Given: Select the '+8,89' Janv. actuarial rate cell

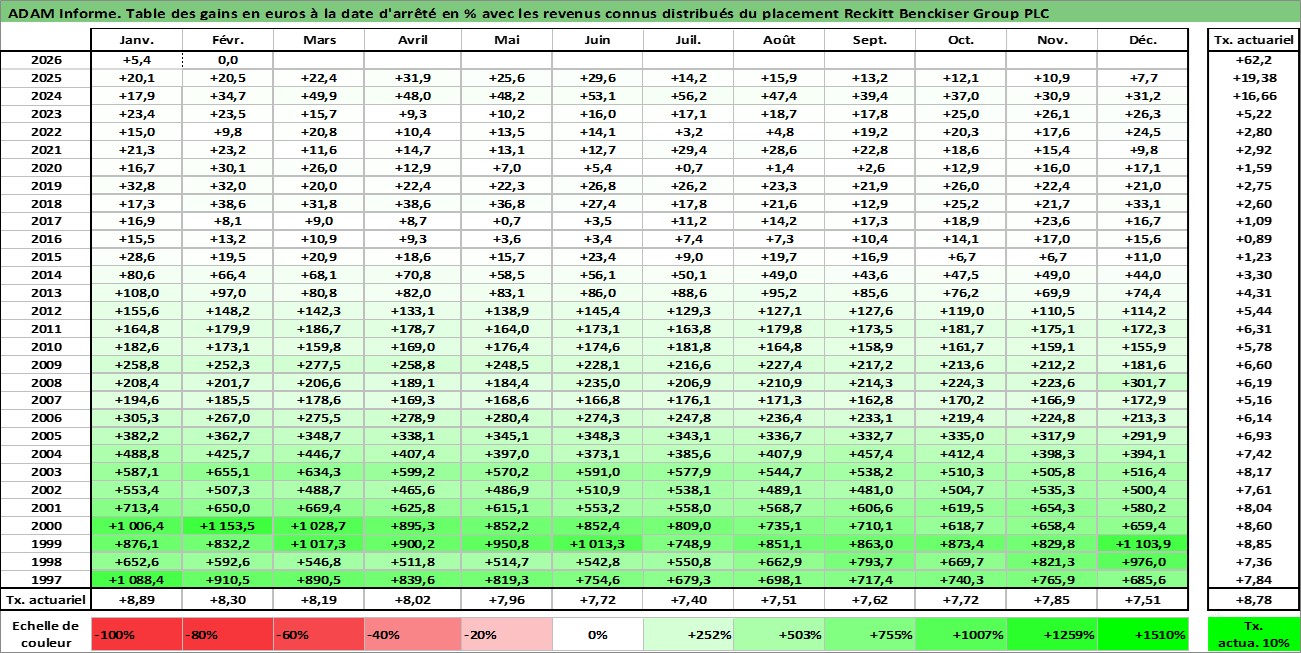Looking at the screenshot, I should 136,600.
